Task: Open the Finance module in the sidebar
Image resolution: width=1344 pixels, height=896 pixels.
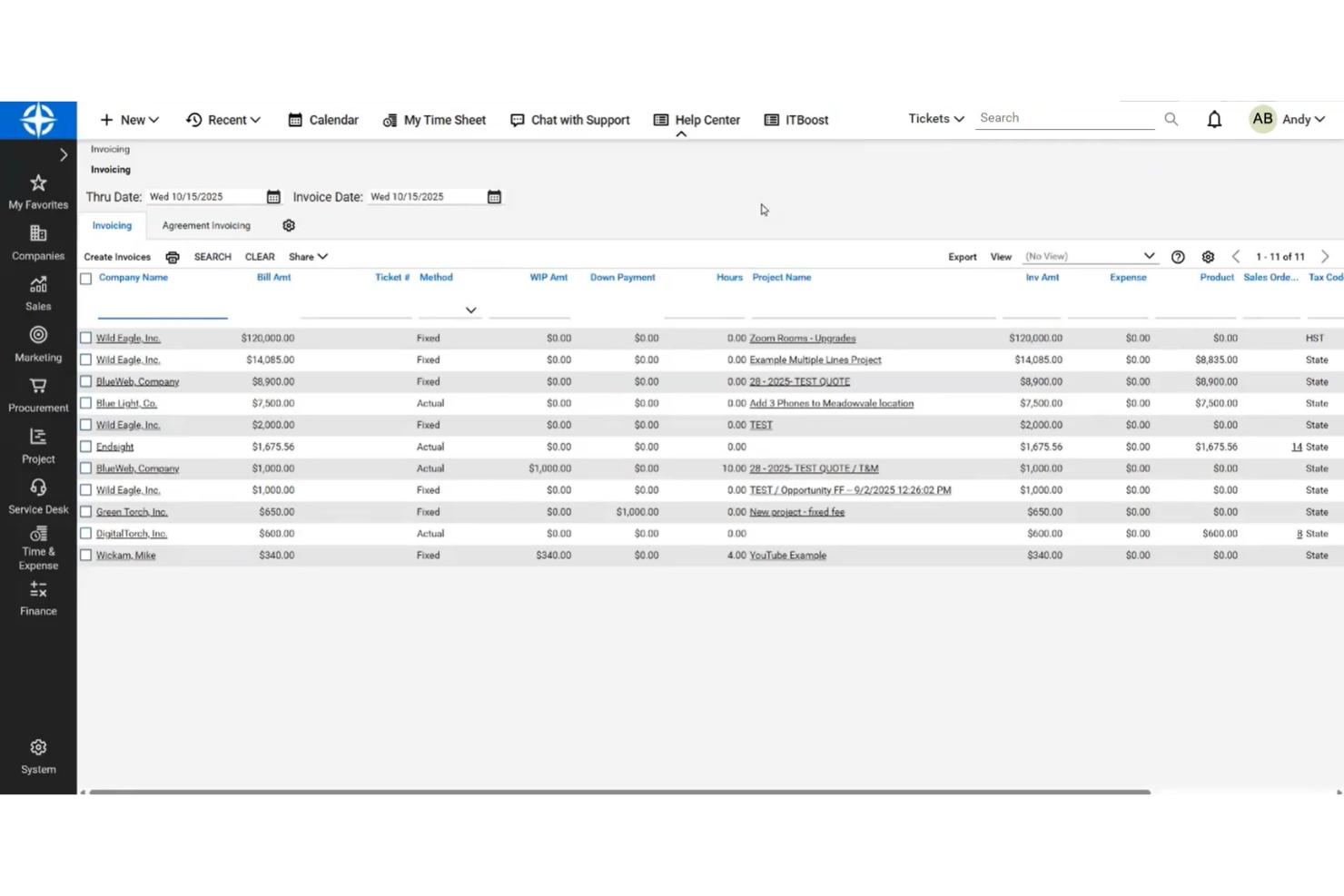Action: (37, 596)
